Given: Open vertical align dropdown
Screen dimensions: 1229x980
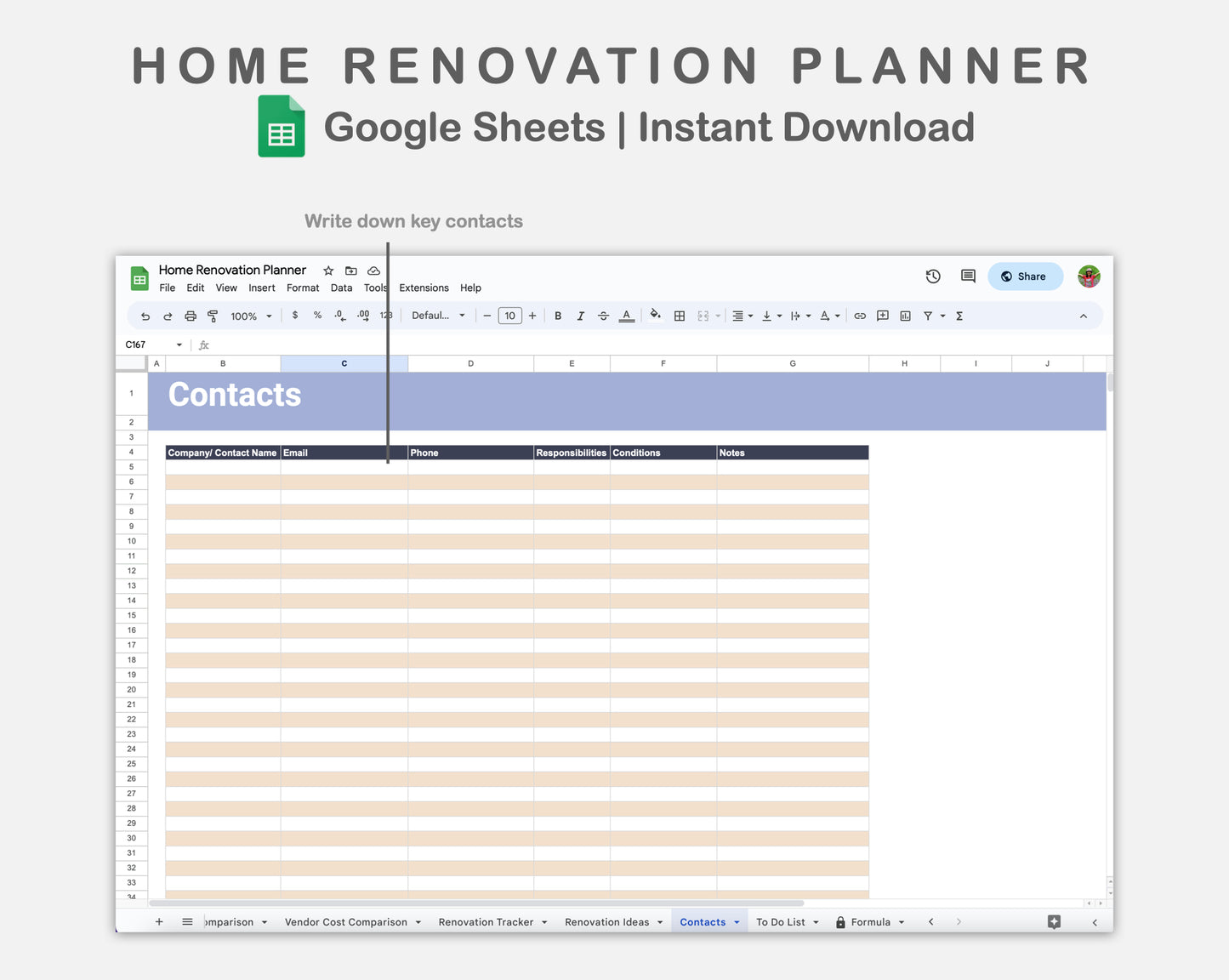Looking at the screenshot, I should 771,316.
